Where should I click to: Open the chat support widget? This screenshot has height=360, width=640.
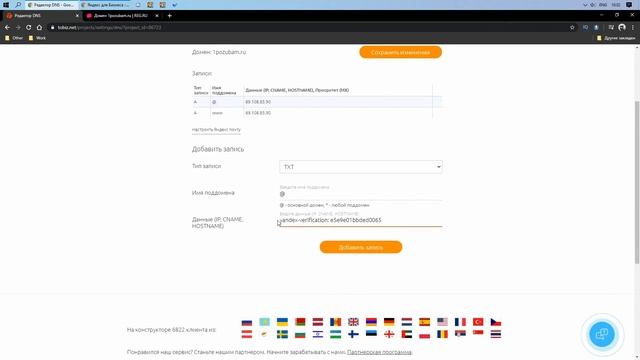602,334
